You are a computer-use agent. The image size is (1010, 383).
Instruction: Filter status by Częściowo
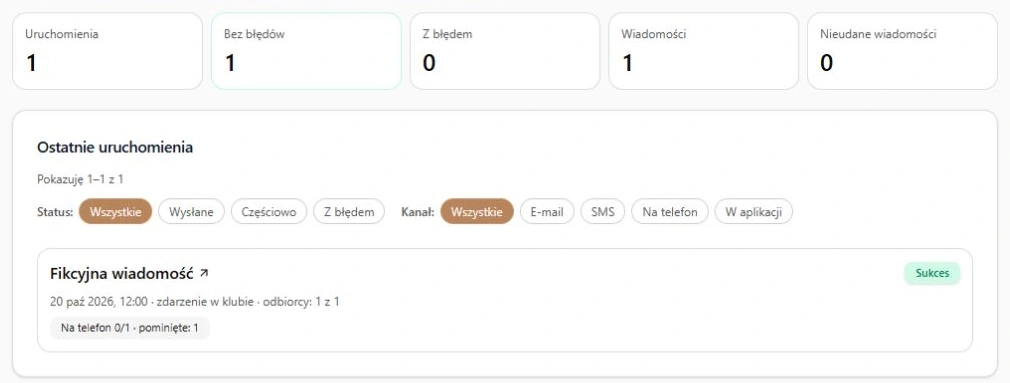click(269, 212)
